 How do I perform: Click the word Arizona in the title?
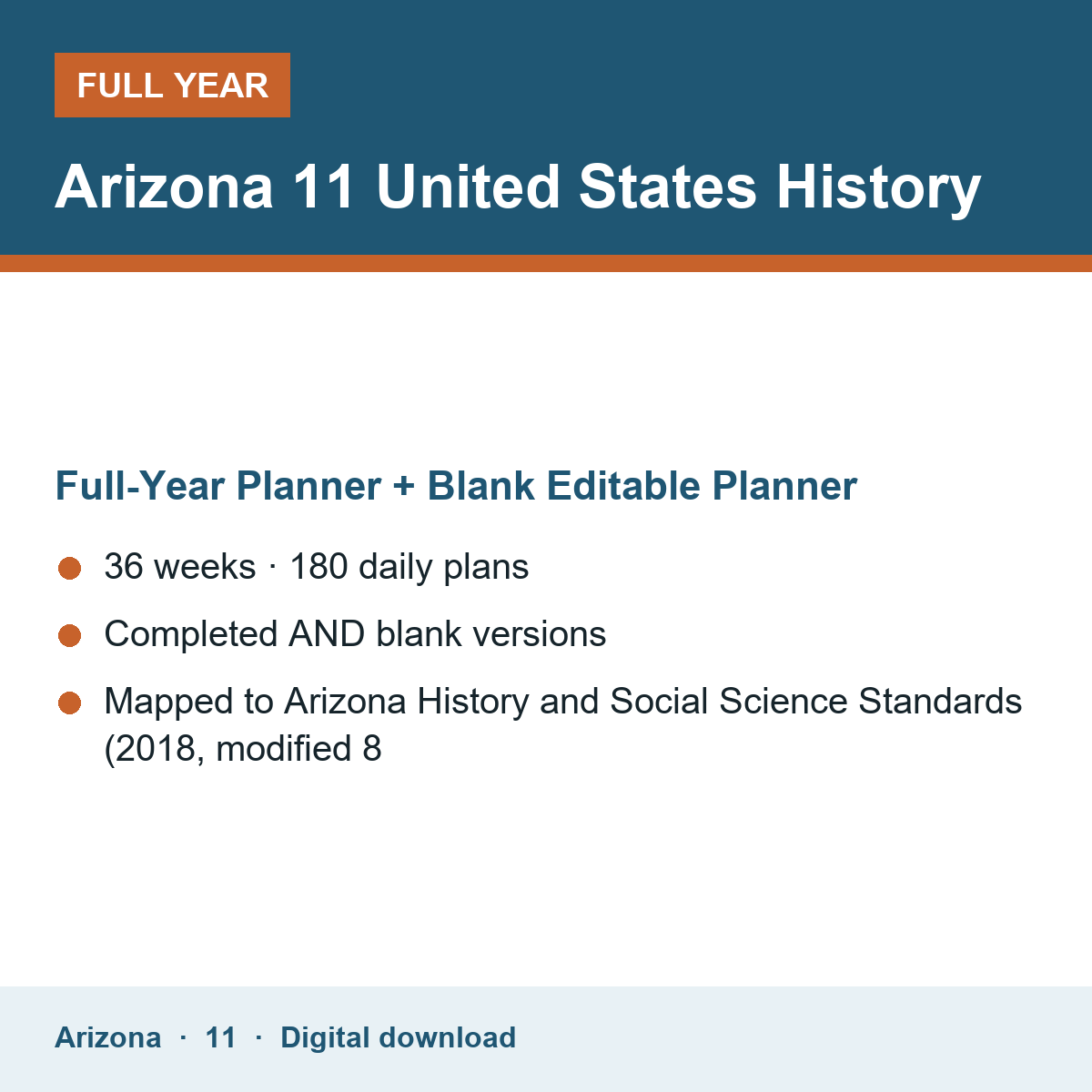(x=165, y=187)
